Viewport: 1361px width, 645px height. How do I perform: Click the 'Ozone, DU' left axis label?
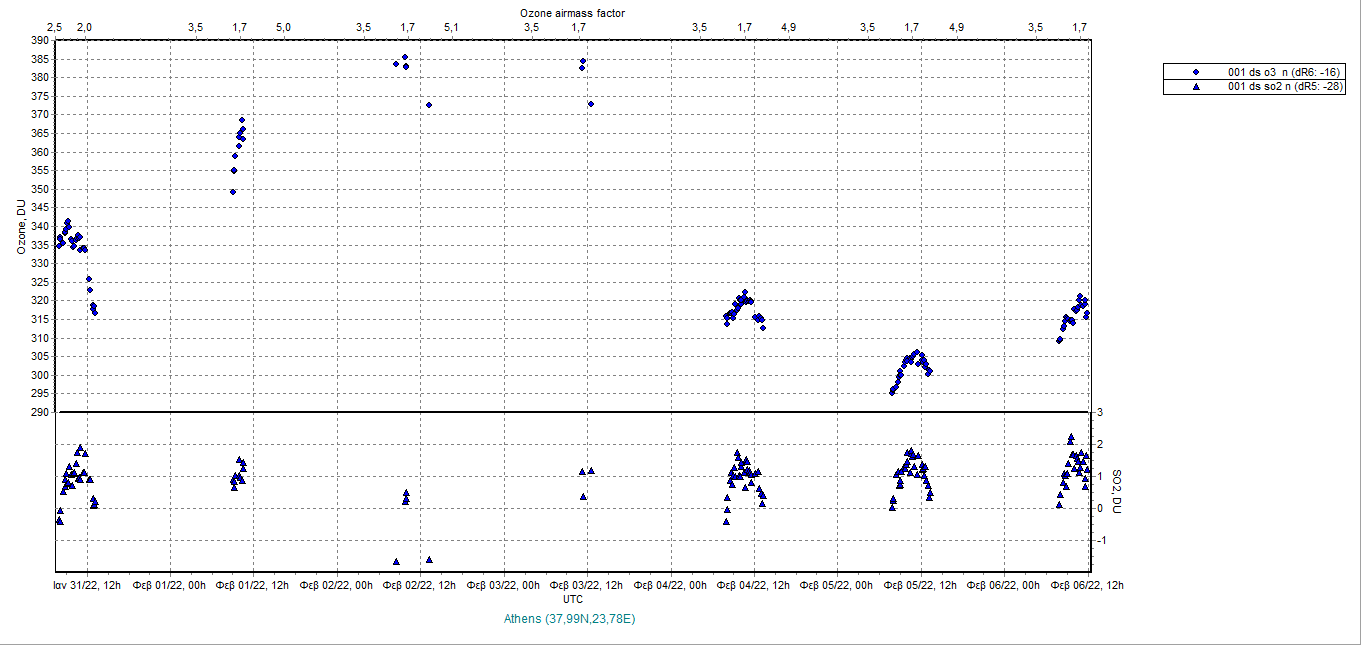click(x=20, y=228)
